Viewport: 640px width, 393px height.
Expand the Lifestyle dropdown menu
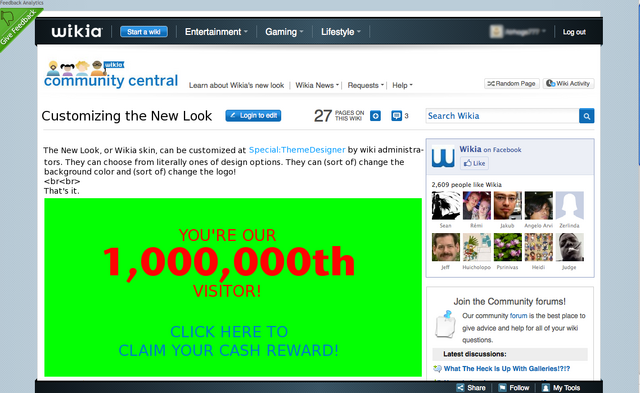[341, 32]
